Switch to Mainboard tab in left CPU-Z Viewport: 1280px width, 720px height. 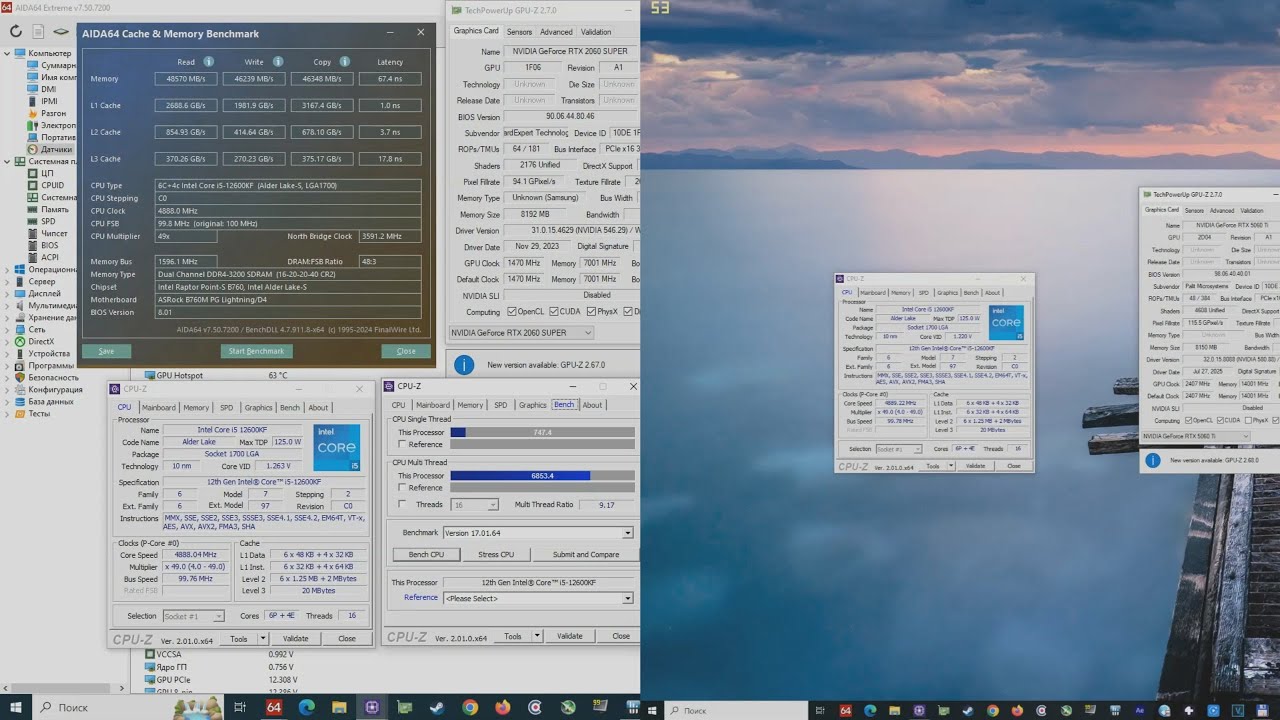(158, 407)
